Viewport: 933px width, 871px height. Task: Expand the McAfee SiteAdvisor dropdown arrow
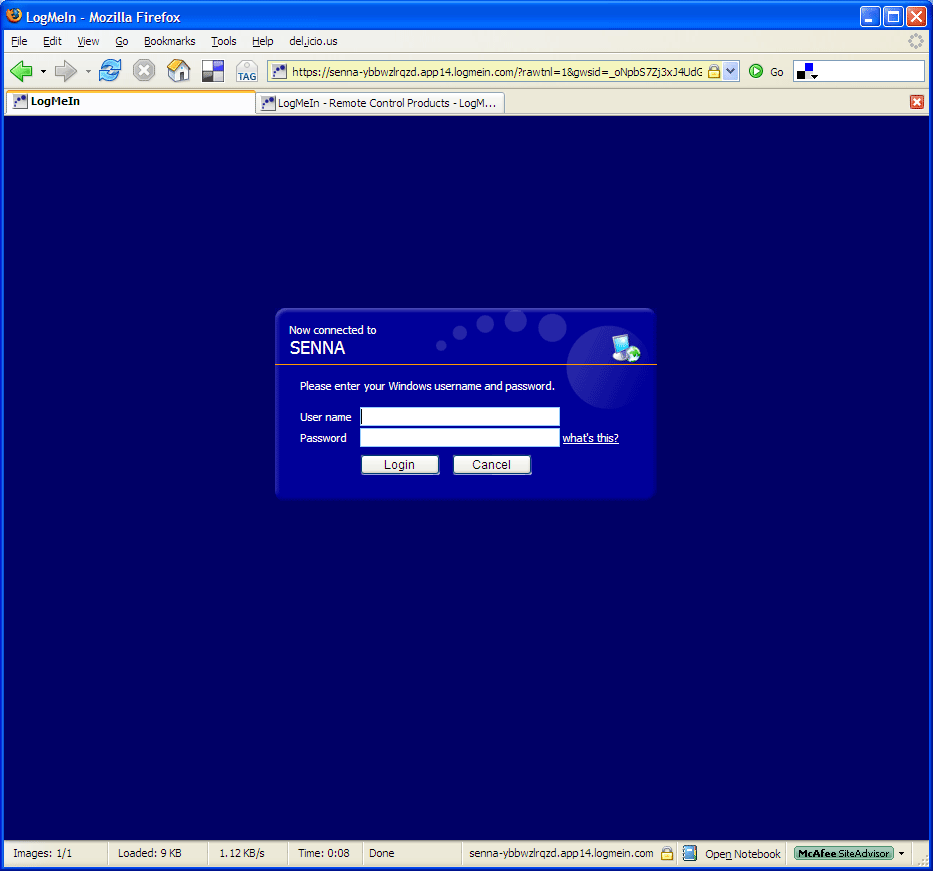901,853
